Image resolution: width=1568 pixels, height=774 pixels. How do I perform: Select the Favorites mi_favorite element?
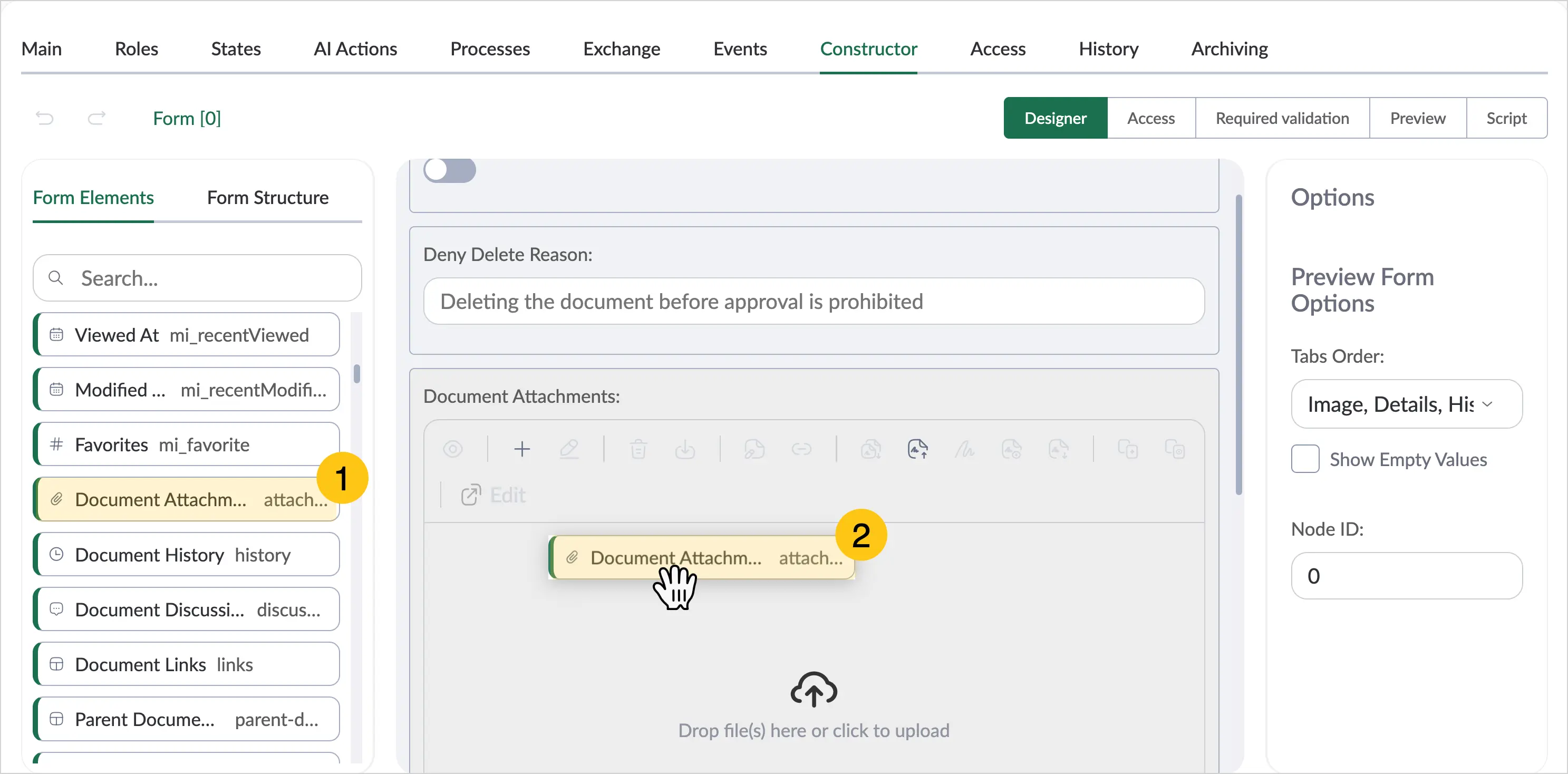click(x=187, y=444)
